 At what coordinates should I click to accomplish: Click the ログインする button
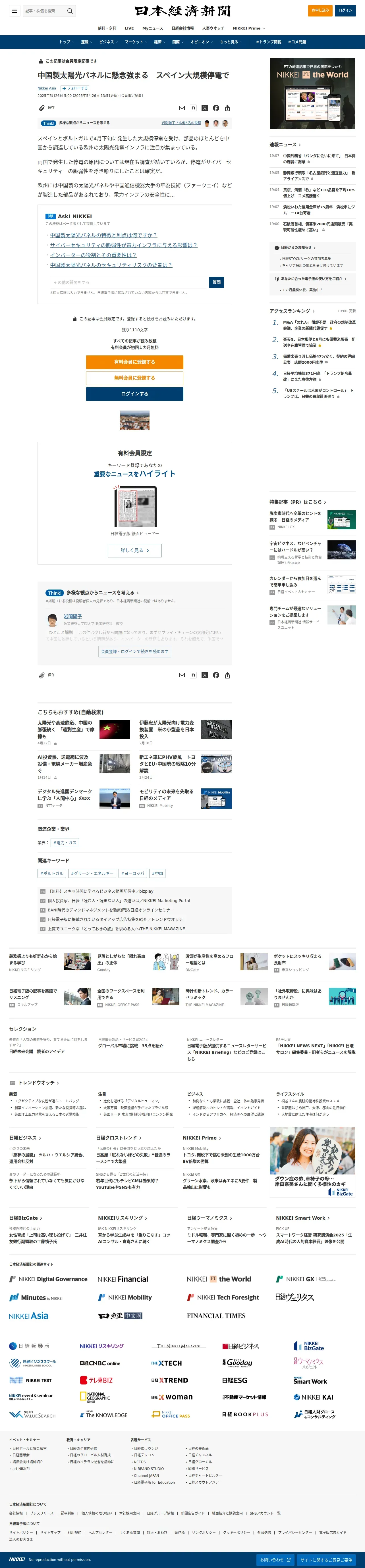pyautogui.click(x=135, y=393)
